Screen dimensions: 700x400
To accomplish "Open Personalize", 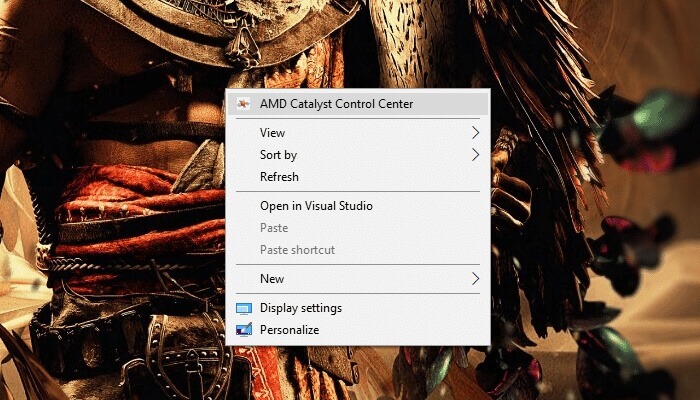I will 358,330.
